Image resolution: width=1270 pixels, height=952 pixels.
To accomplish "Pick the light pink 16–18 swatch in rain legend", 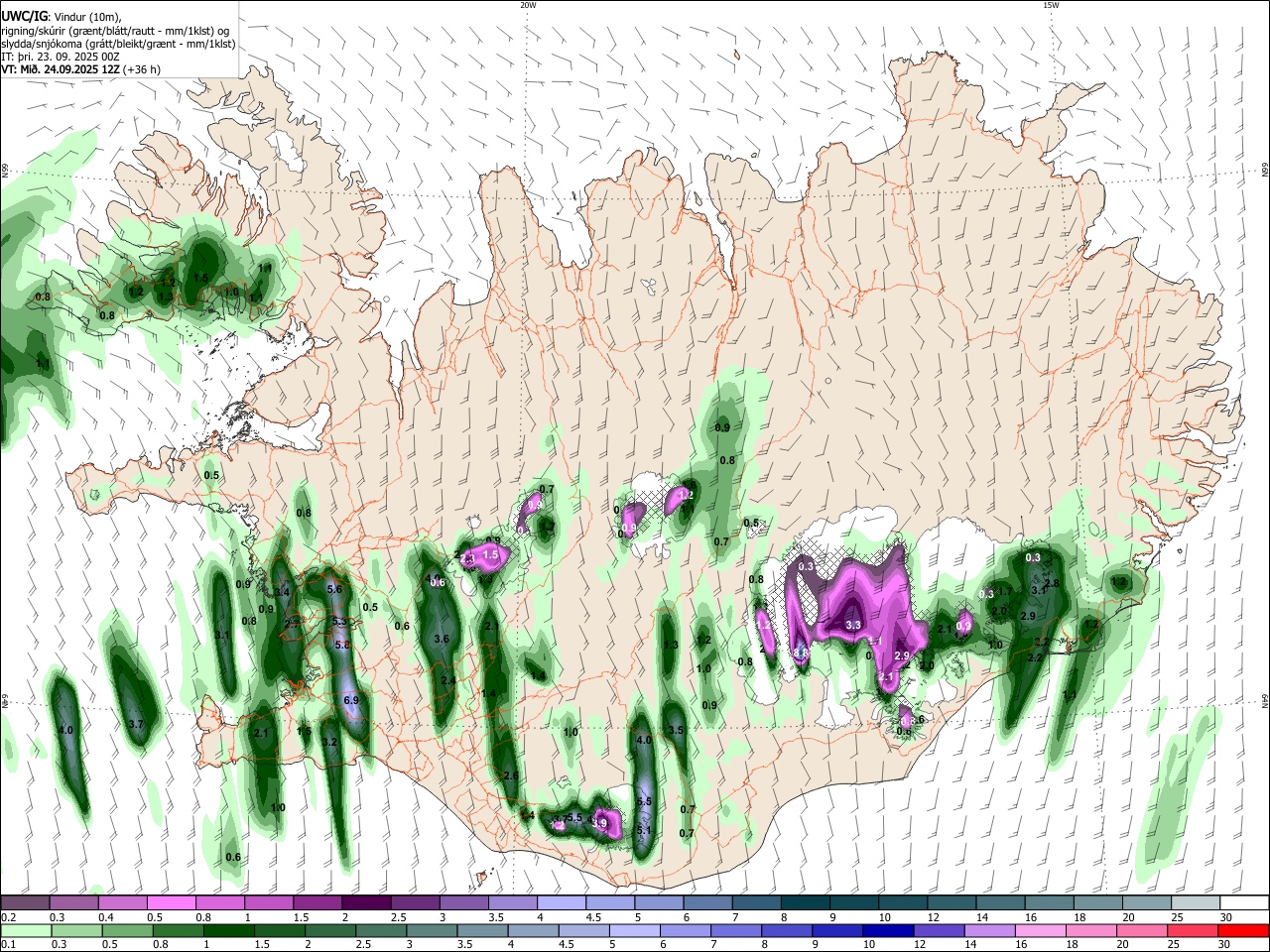I will click(x=1040, y=931).
